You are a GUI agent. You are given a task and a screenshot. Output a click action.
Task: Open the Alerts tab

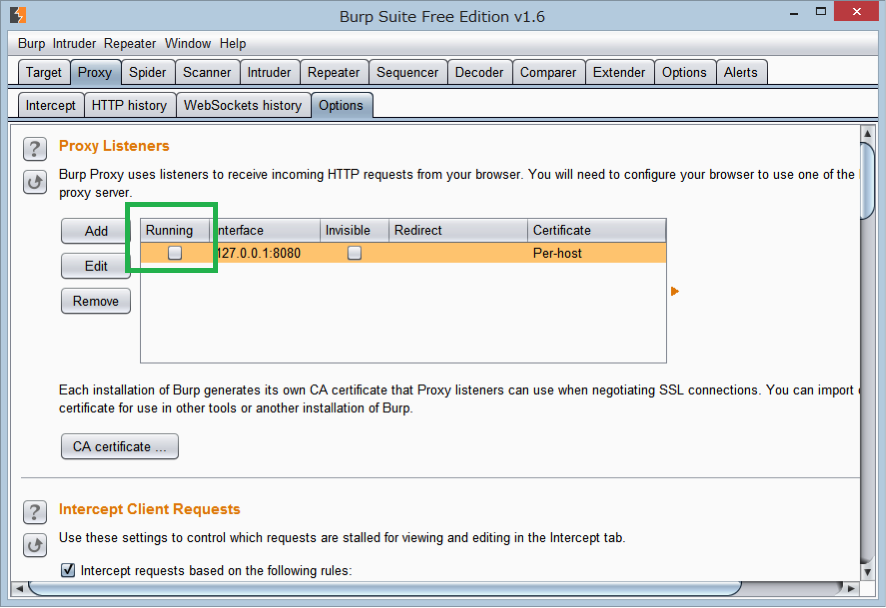741,72
